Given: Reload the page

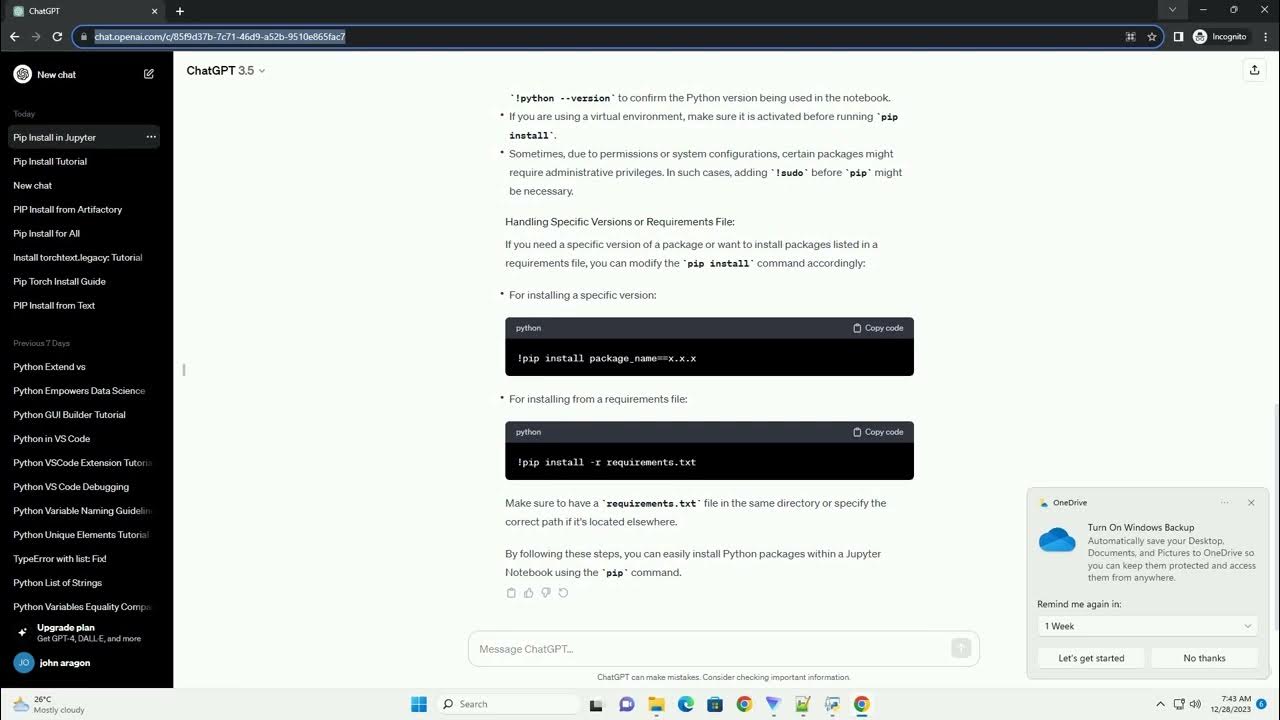Looking at the screenshot, I should [58, 36].
